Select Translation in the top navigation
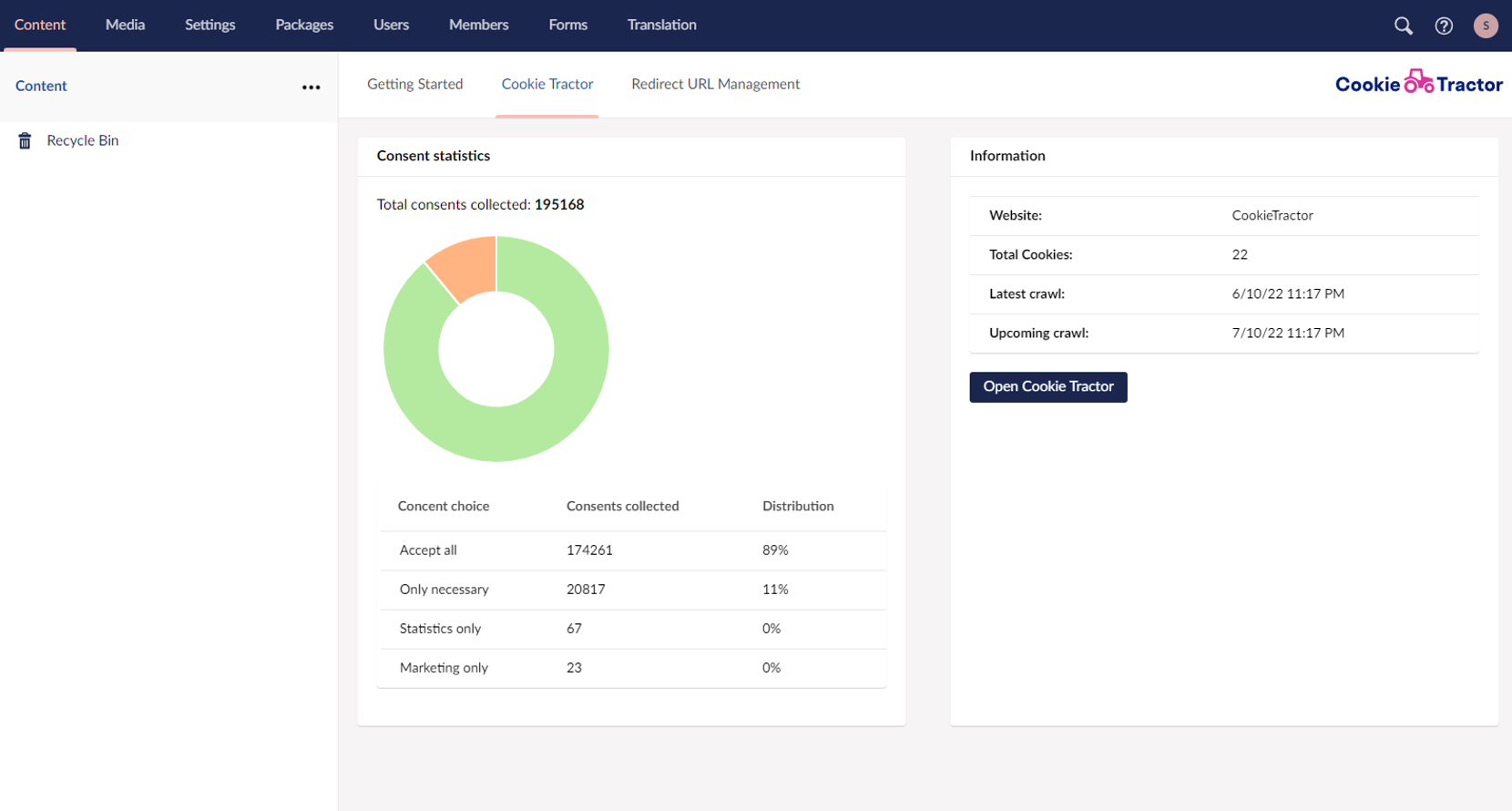Screen dimensions: 1512x811 pos(661,25)
